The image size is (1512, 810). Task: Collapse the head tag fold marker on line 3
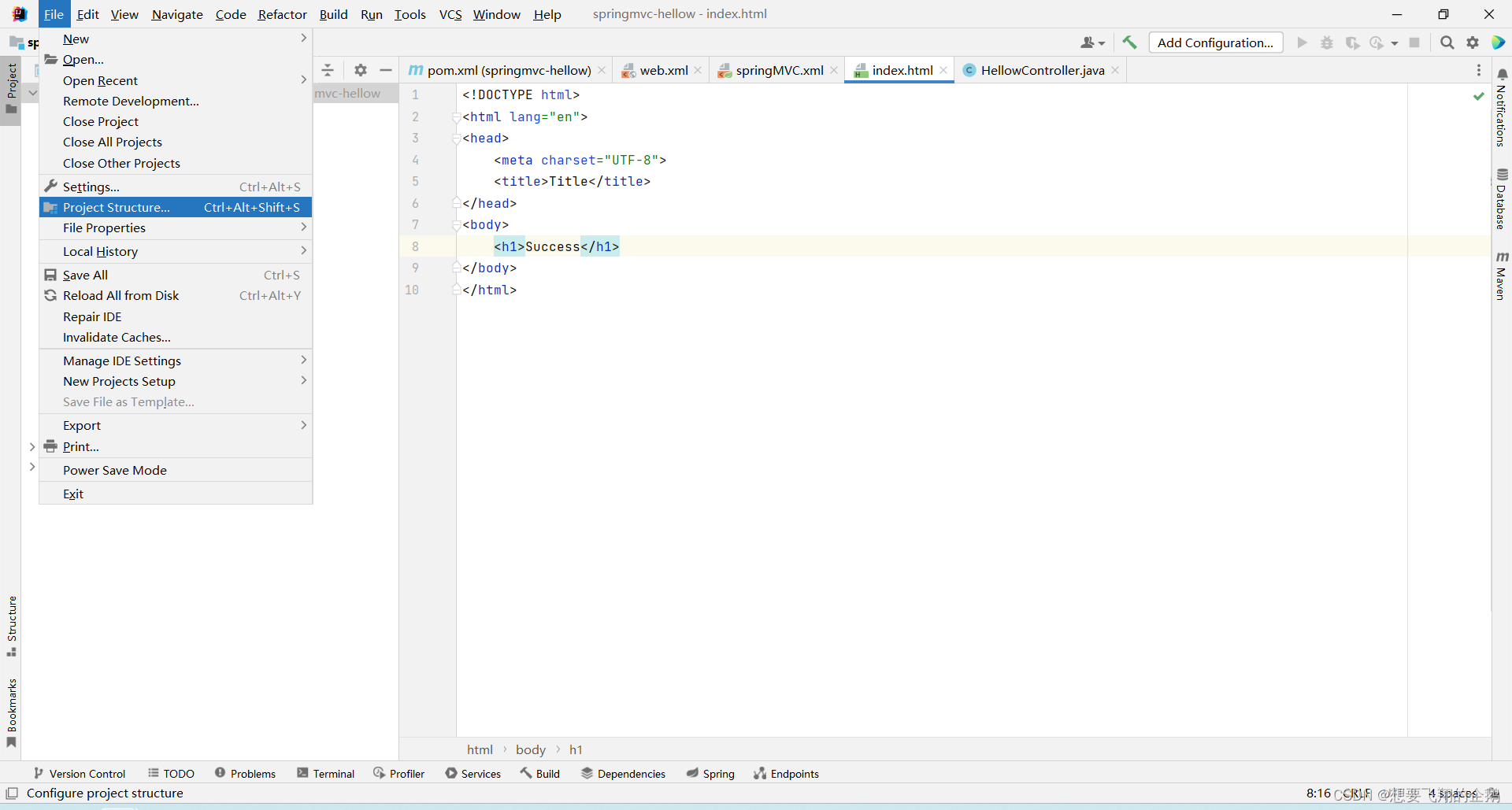(456, 139)
